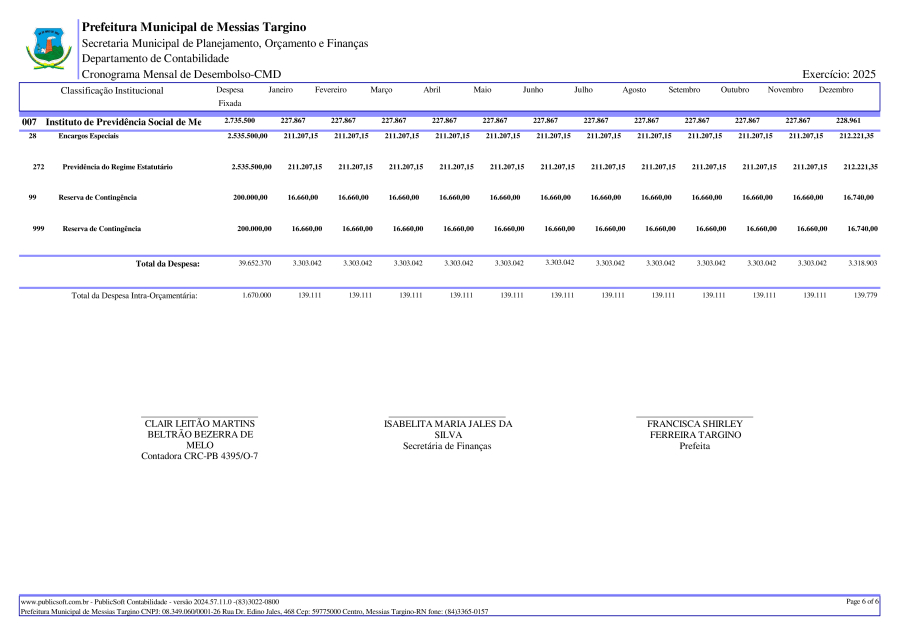The image size is (900, 636).
Task: Select the Janeiro column header
Action: point(281,91)
